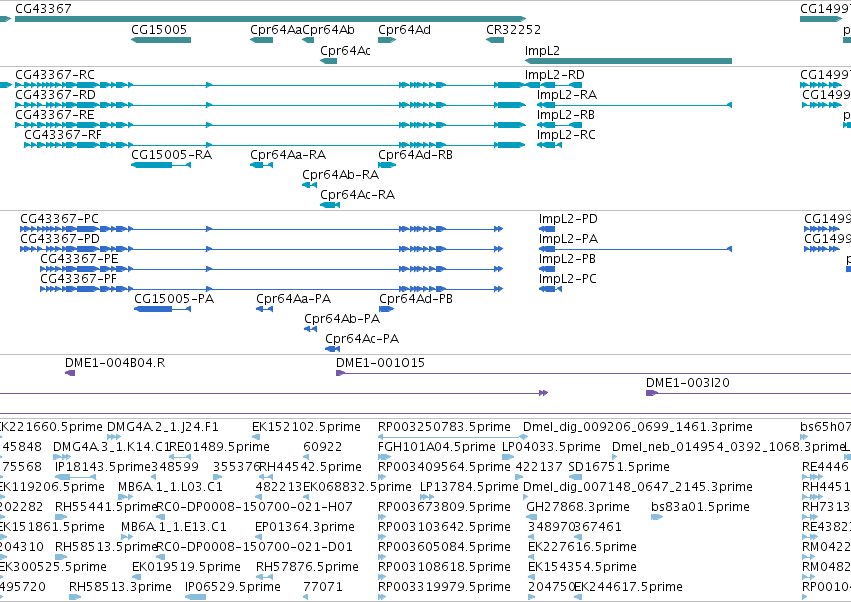This screenshot has width=851, height=602.
Task: Select EST FGH101A04.5prime
Action: pyautogui.click(x=437, y=447)
